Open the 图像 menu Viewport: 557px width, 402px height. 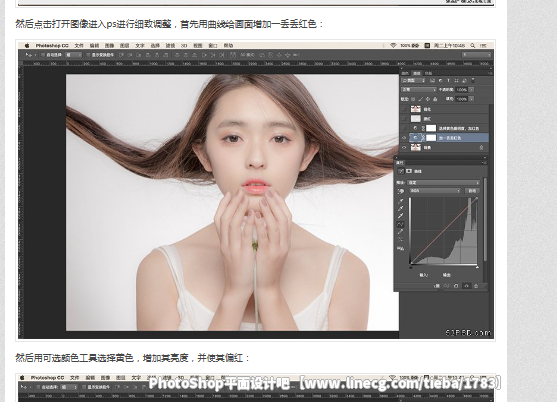(109, 45)
